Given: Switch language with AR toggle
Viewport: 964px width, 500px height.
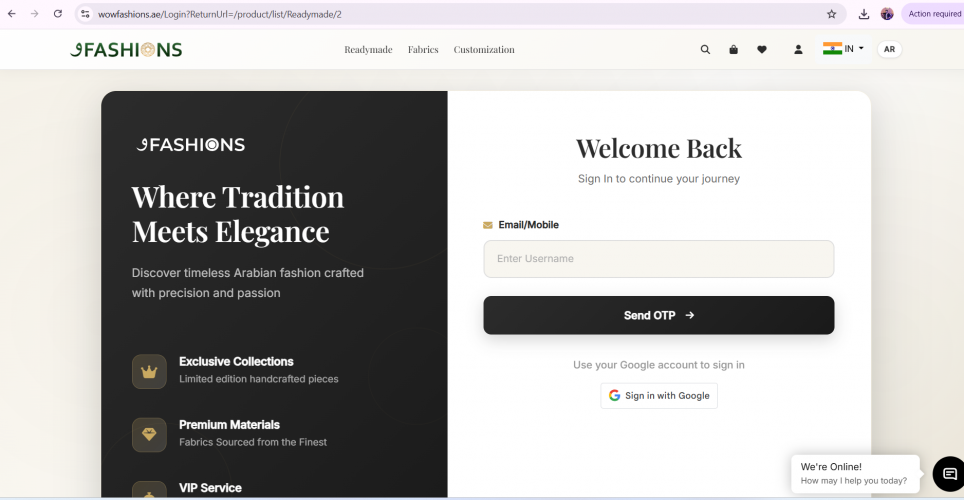Looking at the screenshot, I should 889,49.
